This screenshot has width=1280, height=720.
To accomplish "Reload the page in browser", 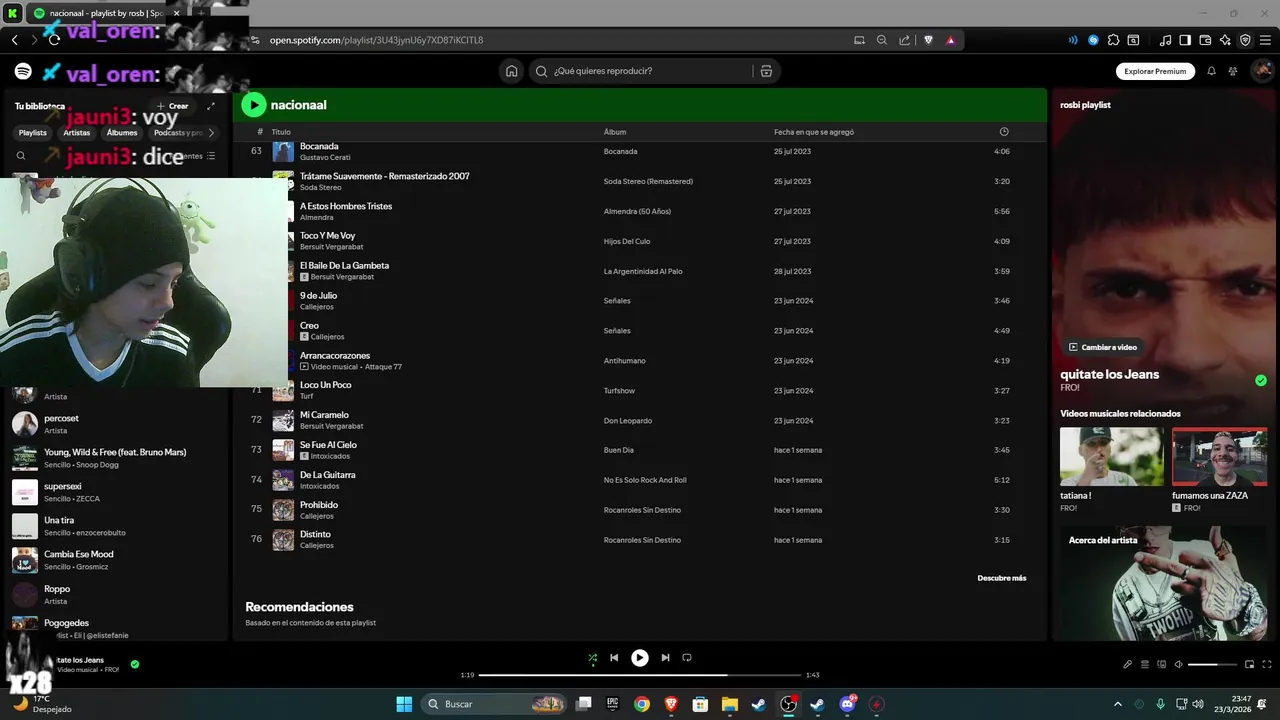I will (54, 40).
